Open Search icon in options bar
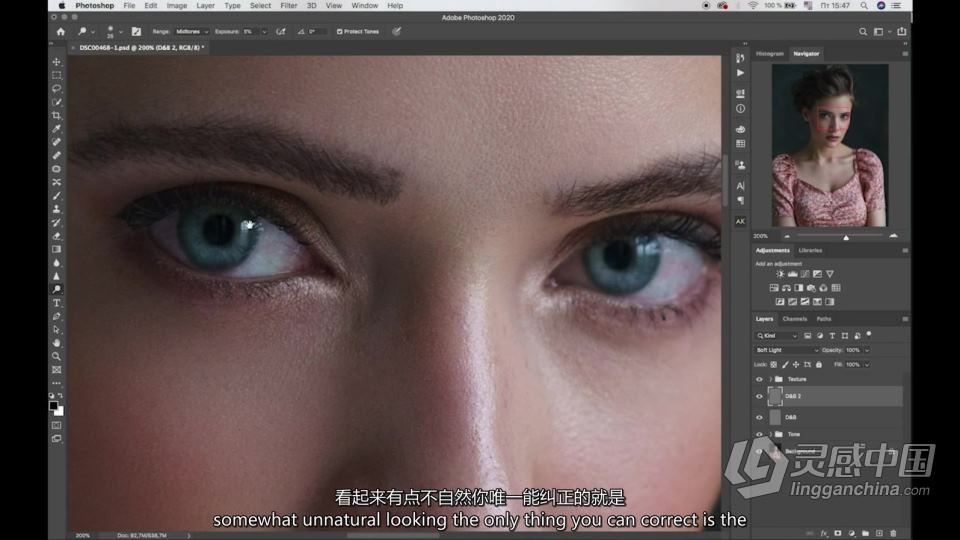This screenshot has width=960, height=540. pos(863,31)
